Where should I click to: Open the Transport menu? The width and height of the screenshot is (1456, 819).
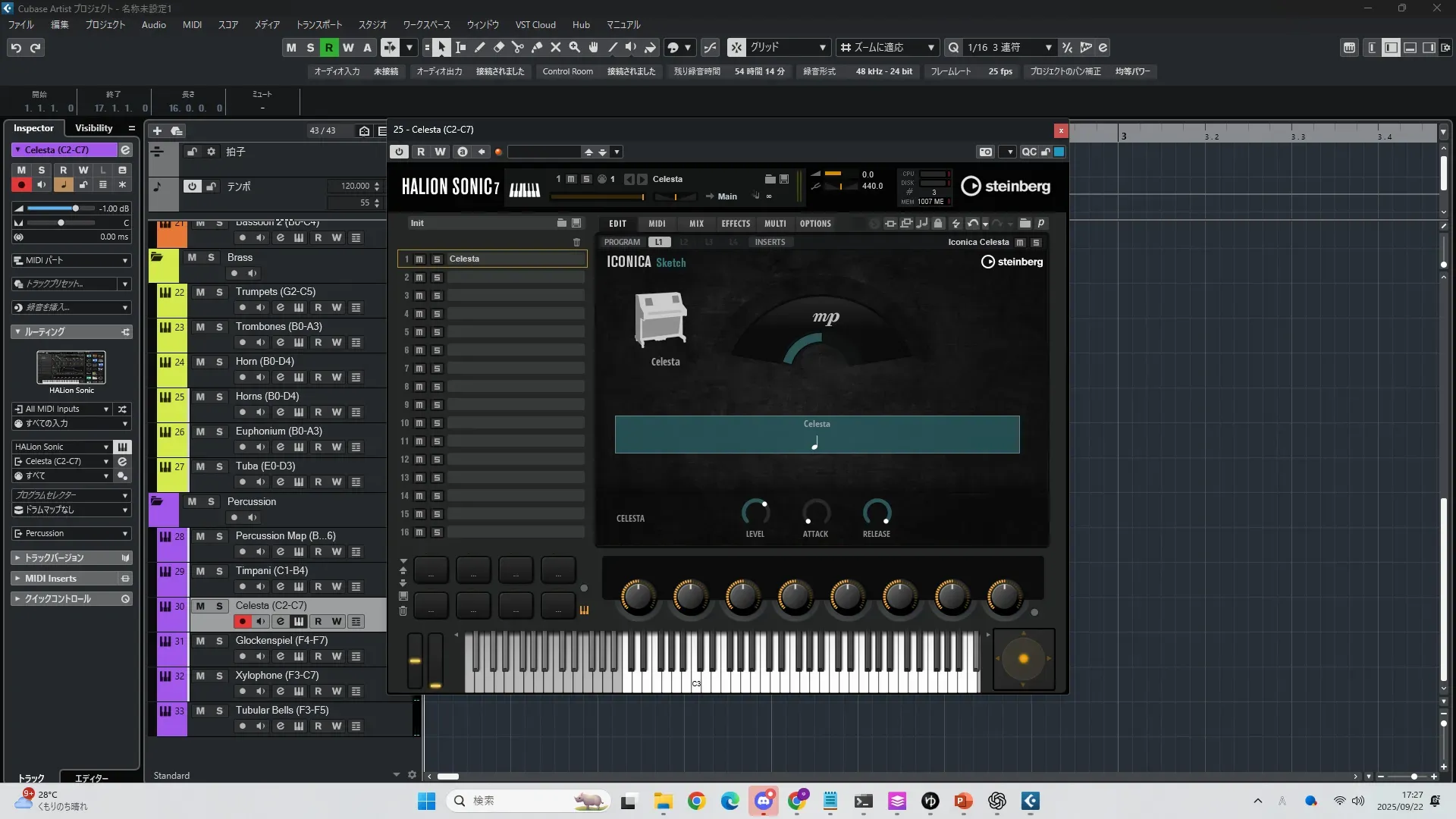point(318,25)
